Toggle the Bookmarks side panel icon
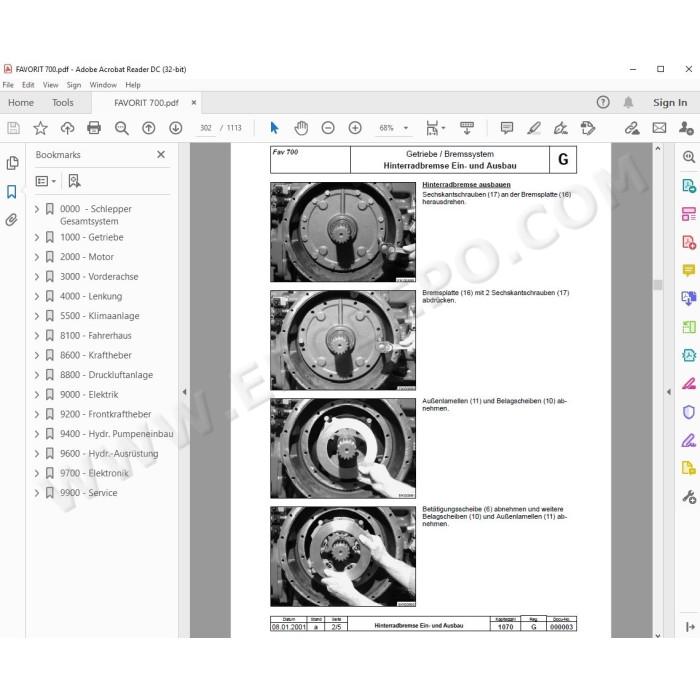The image size is (700, 700). [12, 192]
